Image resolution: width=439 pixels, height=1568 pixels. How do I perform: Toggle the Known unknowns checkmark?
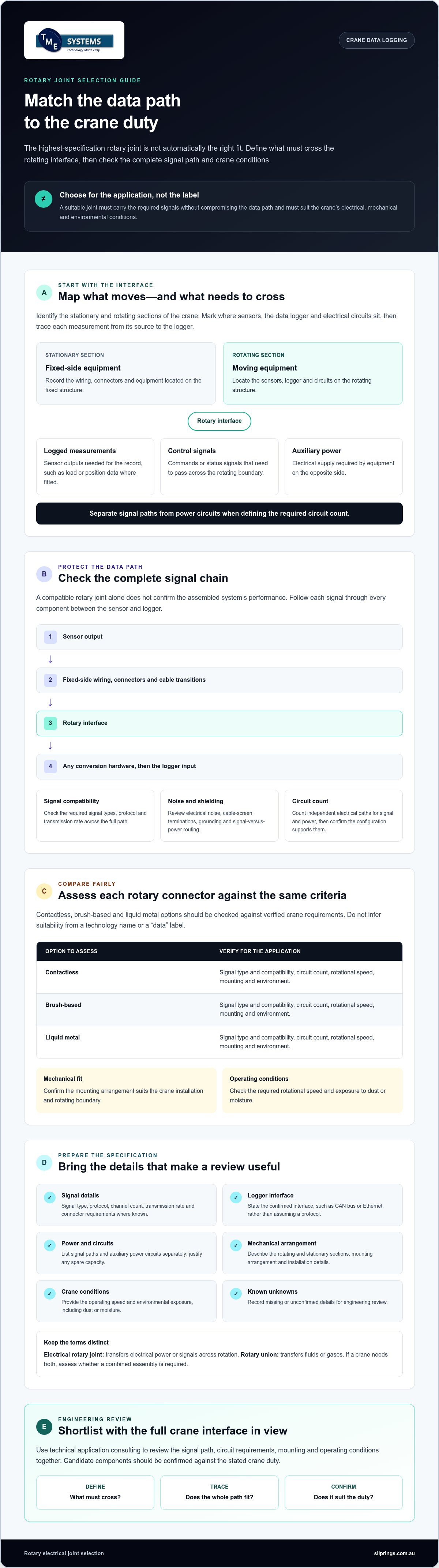(236, 1294)
